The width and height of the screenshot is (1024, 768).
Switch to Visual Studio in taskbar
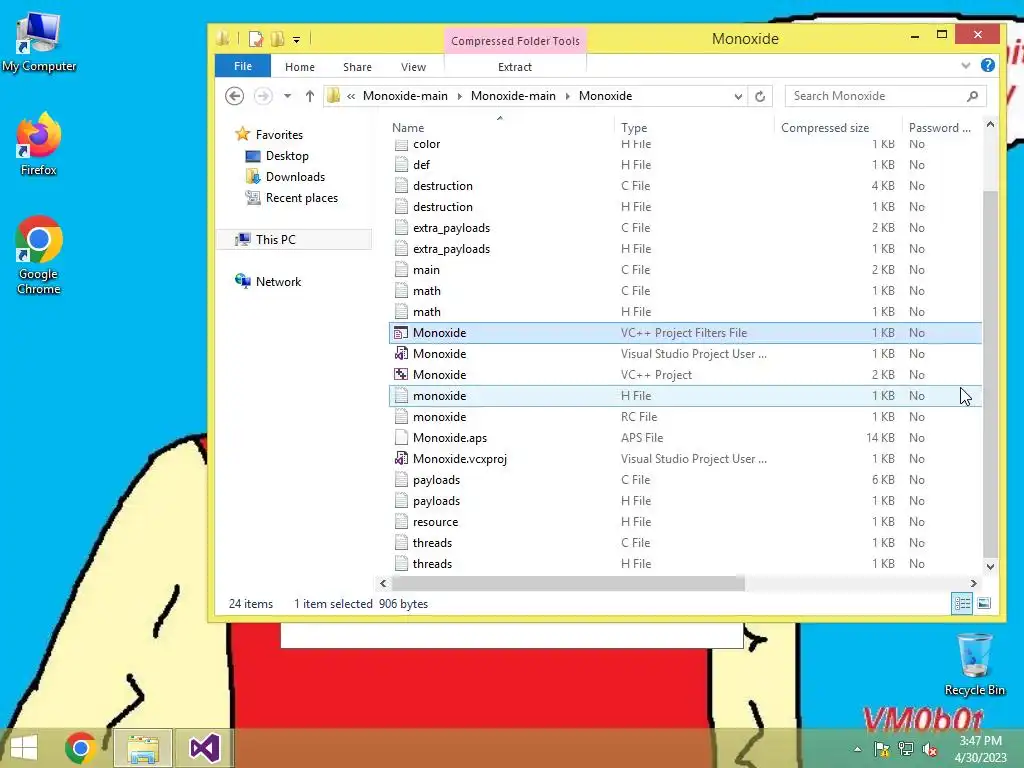(x=204, y=748)
